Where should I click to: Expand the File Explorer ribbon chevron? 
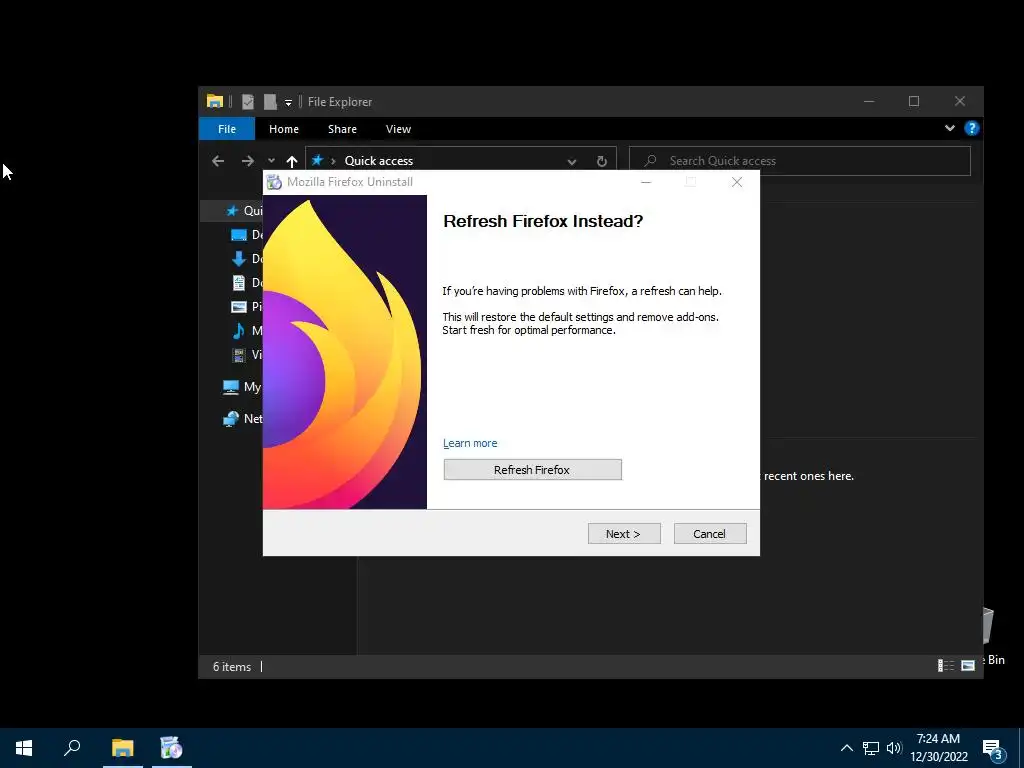click(950, 128)
